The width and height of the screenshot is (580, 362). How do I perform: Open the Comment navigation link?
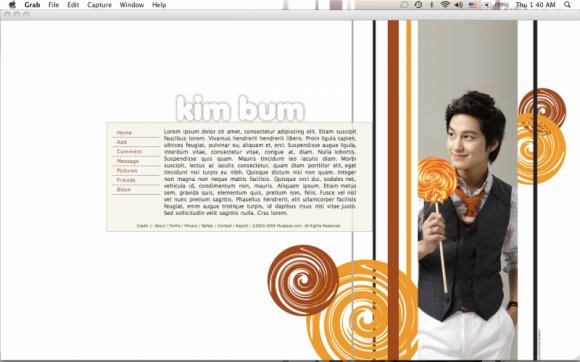[129, 152]
